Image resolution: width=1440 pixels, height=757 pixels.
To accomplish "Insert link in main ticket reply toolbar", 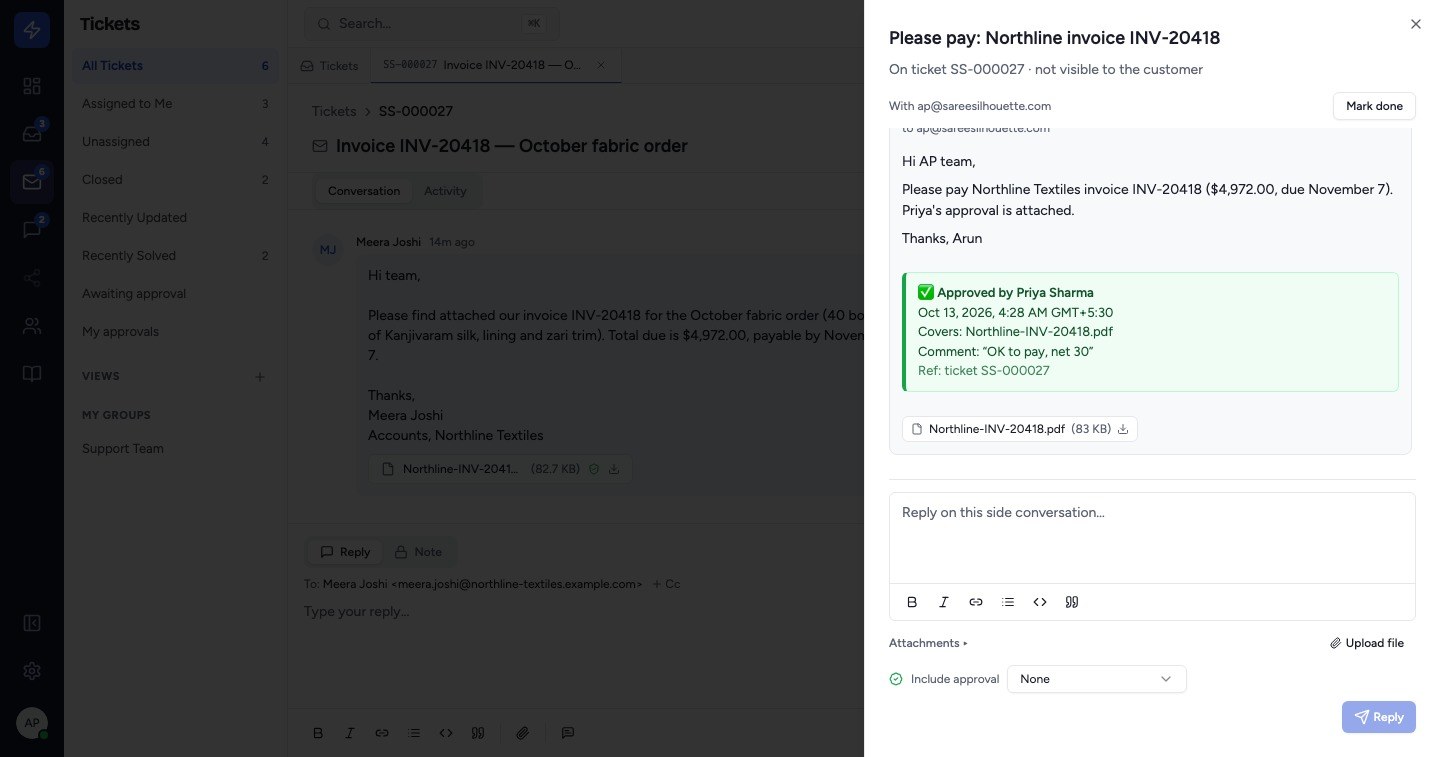I will click(382, 733).
